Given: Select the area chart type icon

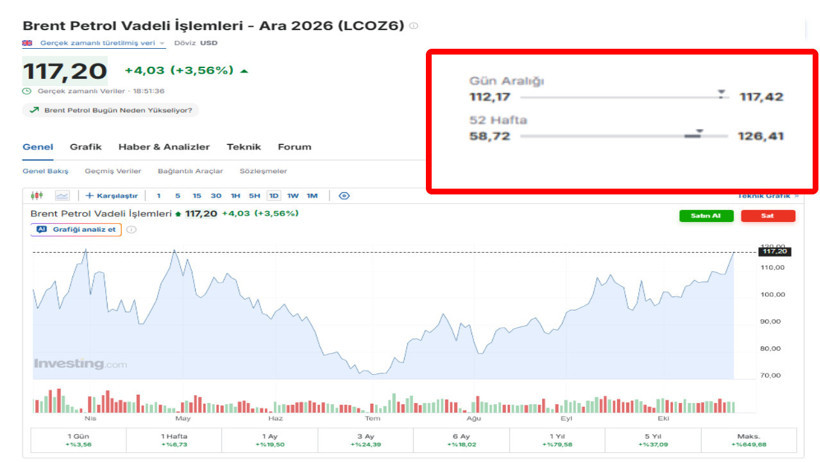Looking at the screenshot, I should point(62,196).
